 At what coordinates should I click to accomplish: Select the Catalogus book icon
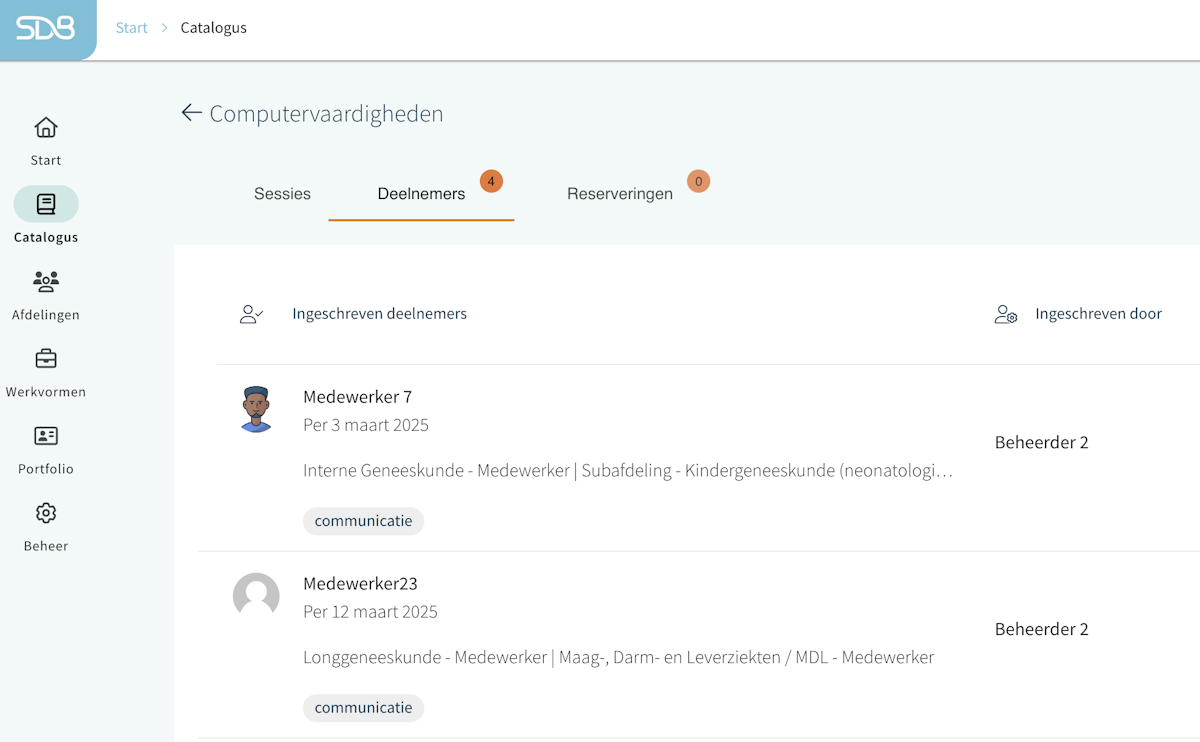(46, 204)
